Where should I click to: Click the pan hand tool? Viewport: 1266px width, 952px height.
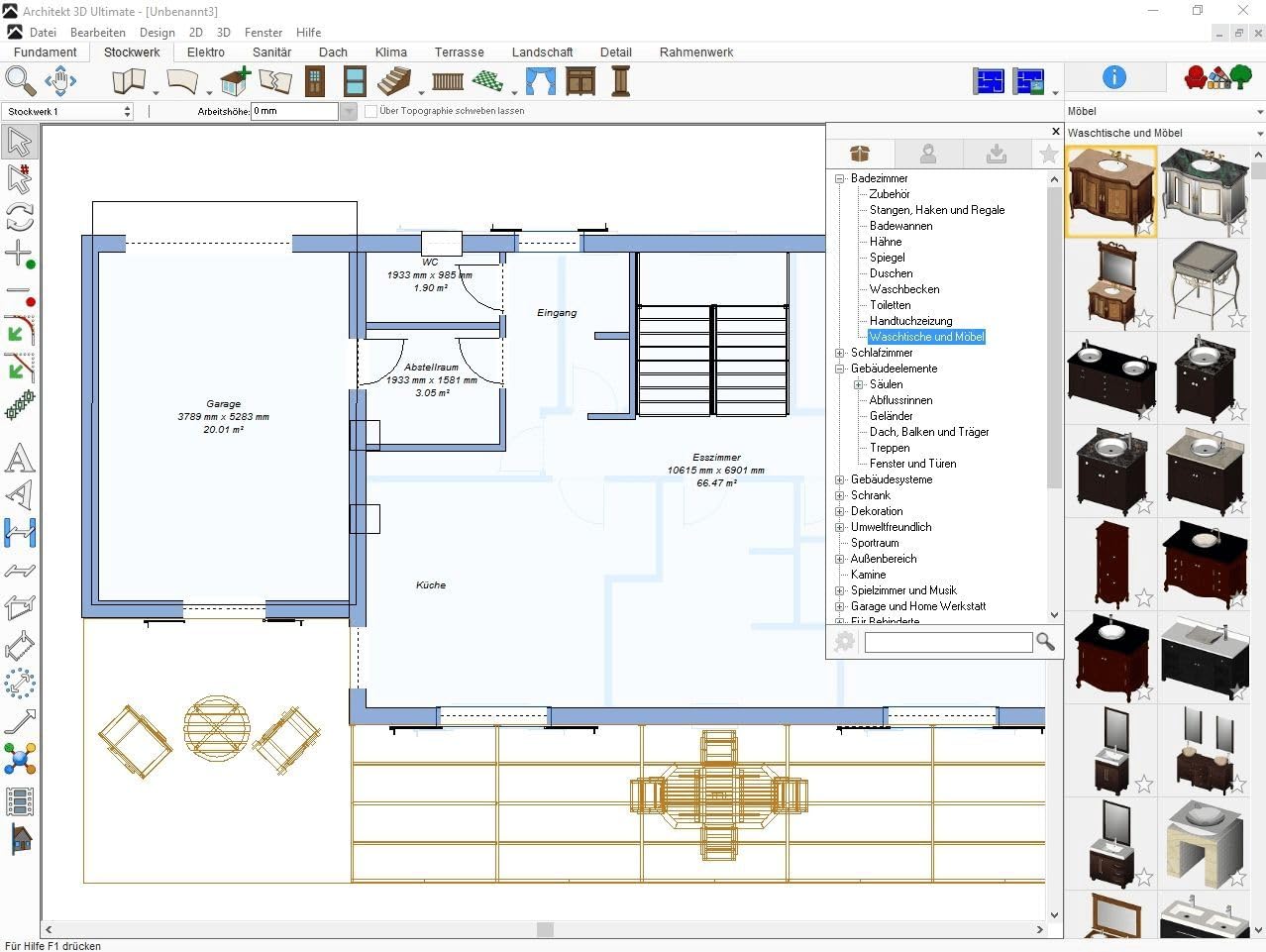[60, 80]
